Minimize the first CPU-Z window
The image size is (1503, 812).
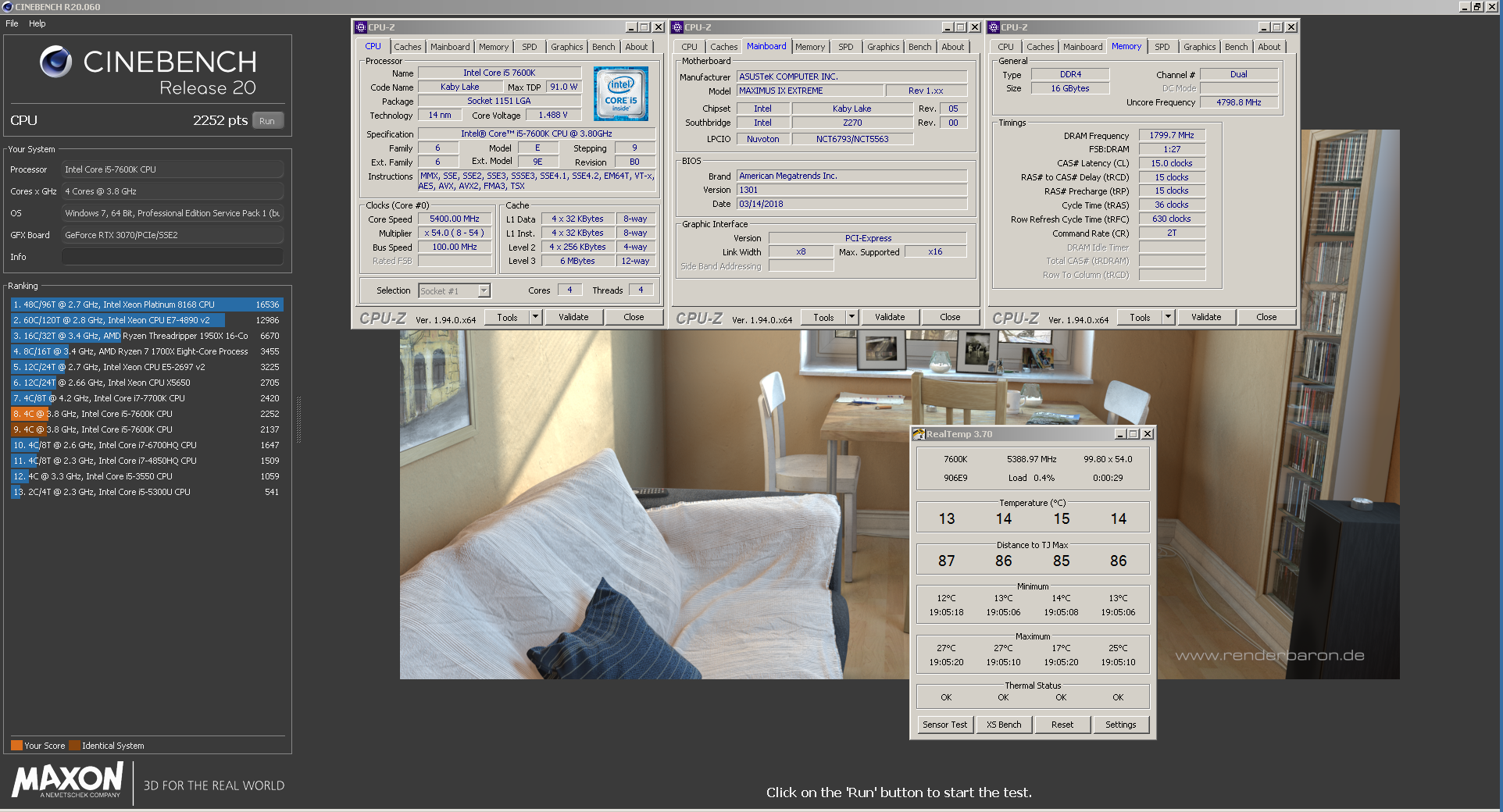click(x=631, y=27)
